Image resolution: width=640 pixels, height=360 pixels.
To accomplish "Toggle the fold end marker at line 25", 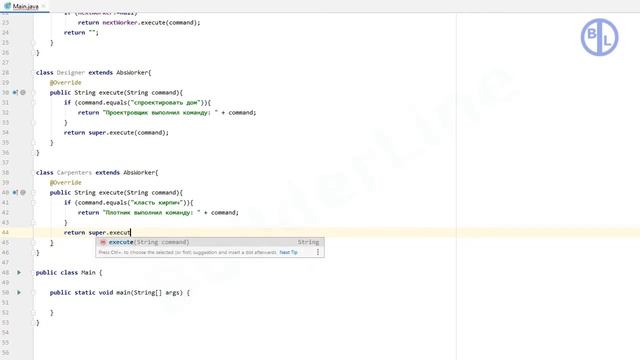I will [x=34, y=42].
